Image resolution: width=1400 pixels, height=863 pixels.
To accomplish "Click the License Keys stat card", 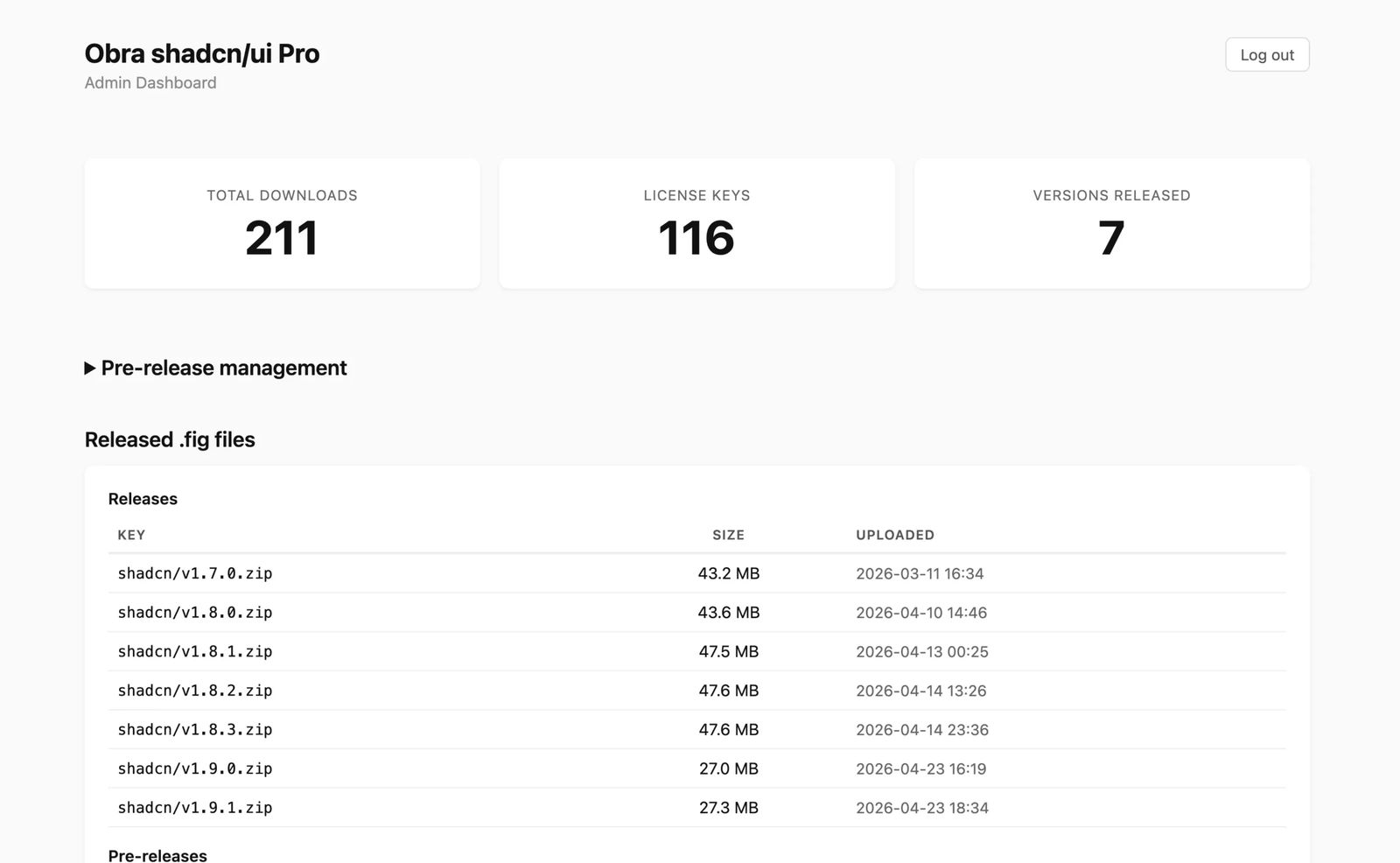I will pos(696,223).
